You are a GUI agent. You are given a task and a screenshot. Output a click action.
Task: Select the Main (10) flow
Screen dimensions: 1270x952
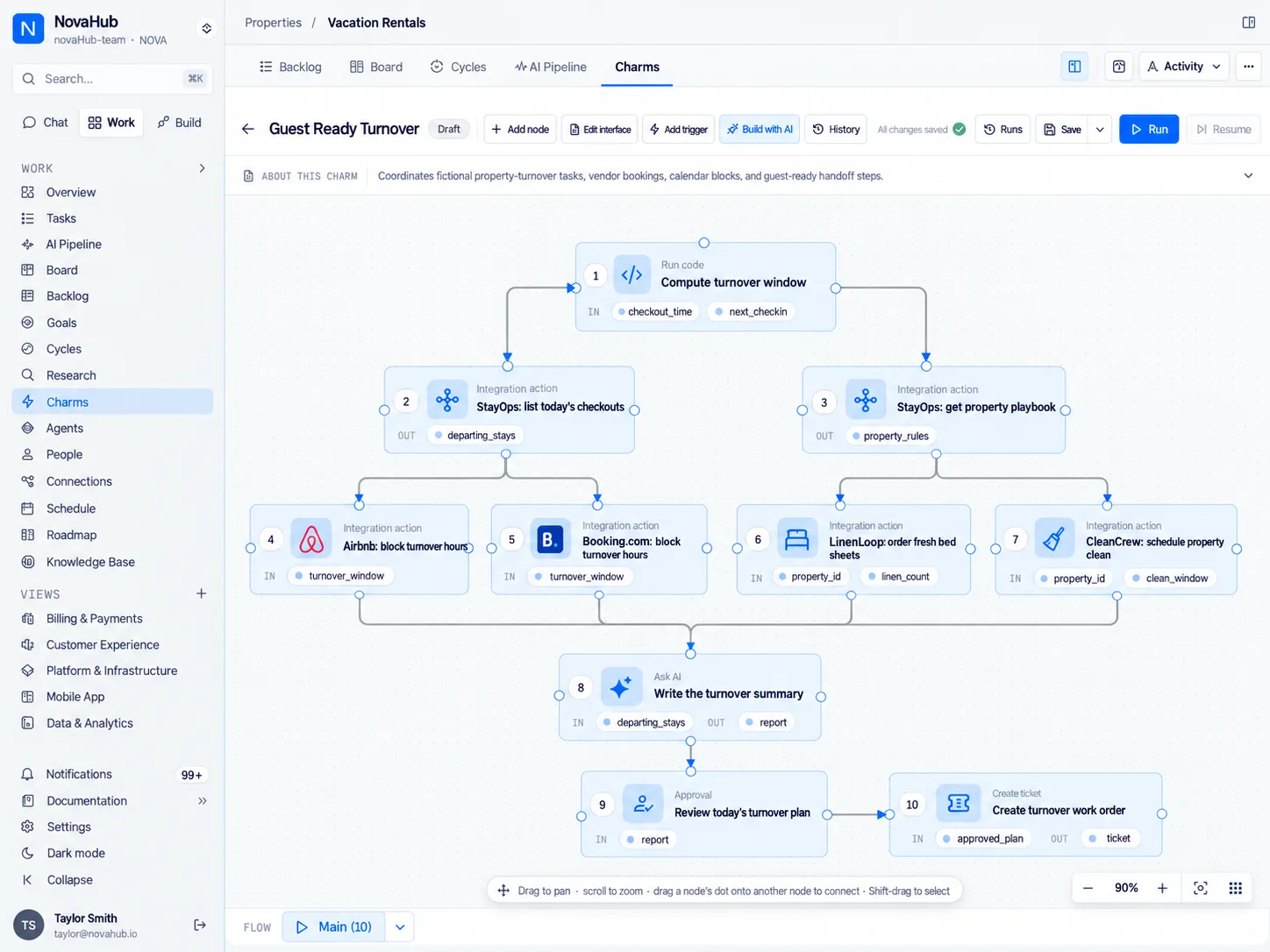tap(333, 927)
